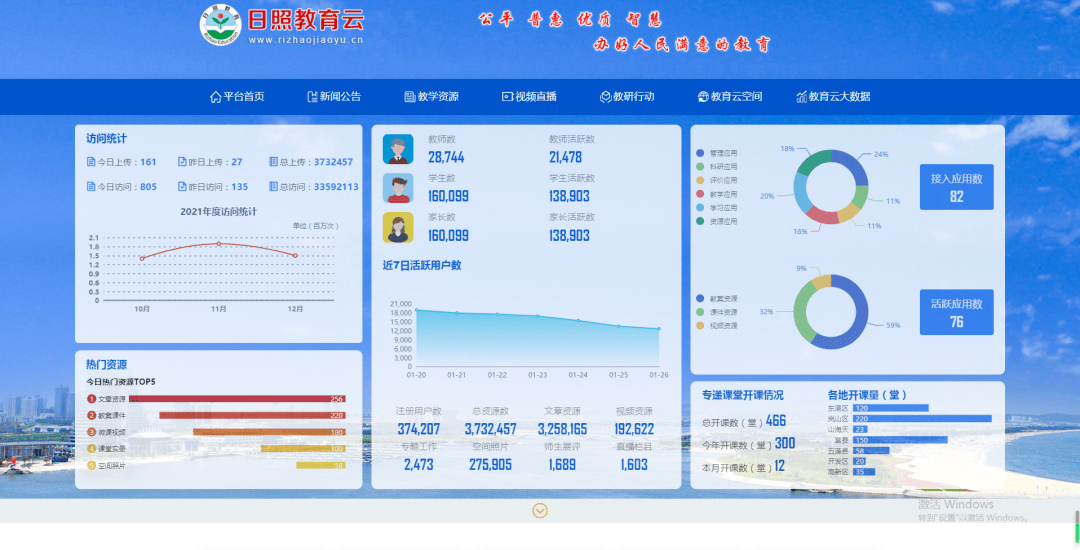Viewport: 1080px width, 550px height.
Task: Click the website address www.rizhaojiaoyu.cn
Action: 306,40
